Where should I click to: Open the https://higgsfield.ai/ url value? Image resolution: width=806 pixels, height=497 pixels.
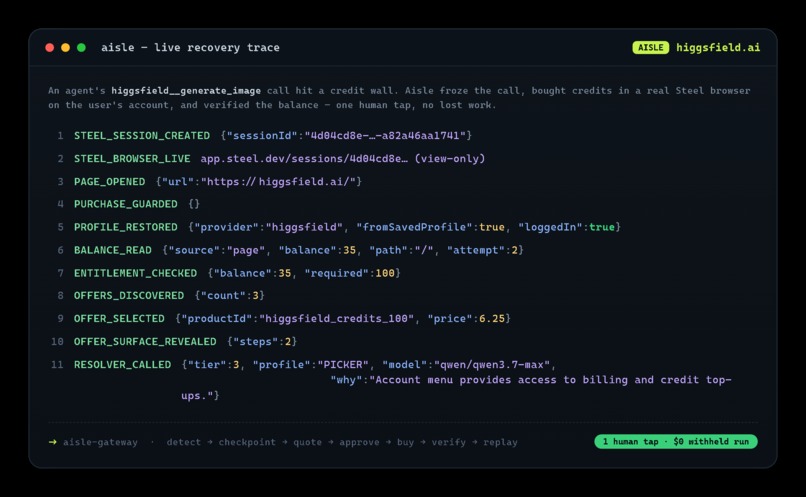(x=278, y=181)
